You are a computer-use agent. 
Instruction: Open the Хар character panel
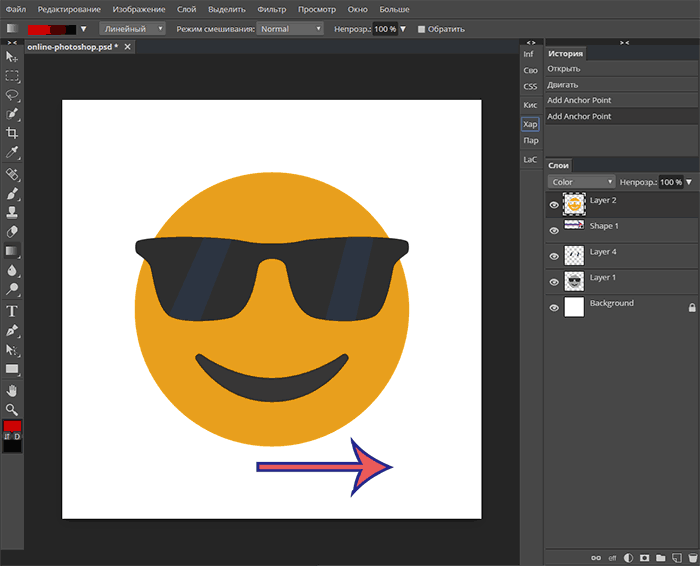coord(530,124)
